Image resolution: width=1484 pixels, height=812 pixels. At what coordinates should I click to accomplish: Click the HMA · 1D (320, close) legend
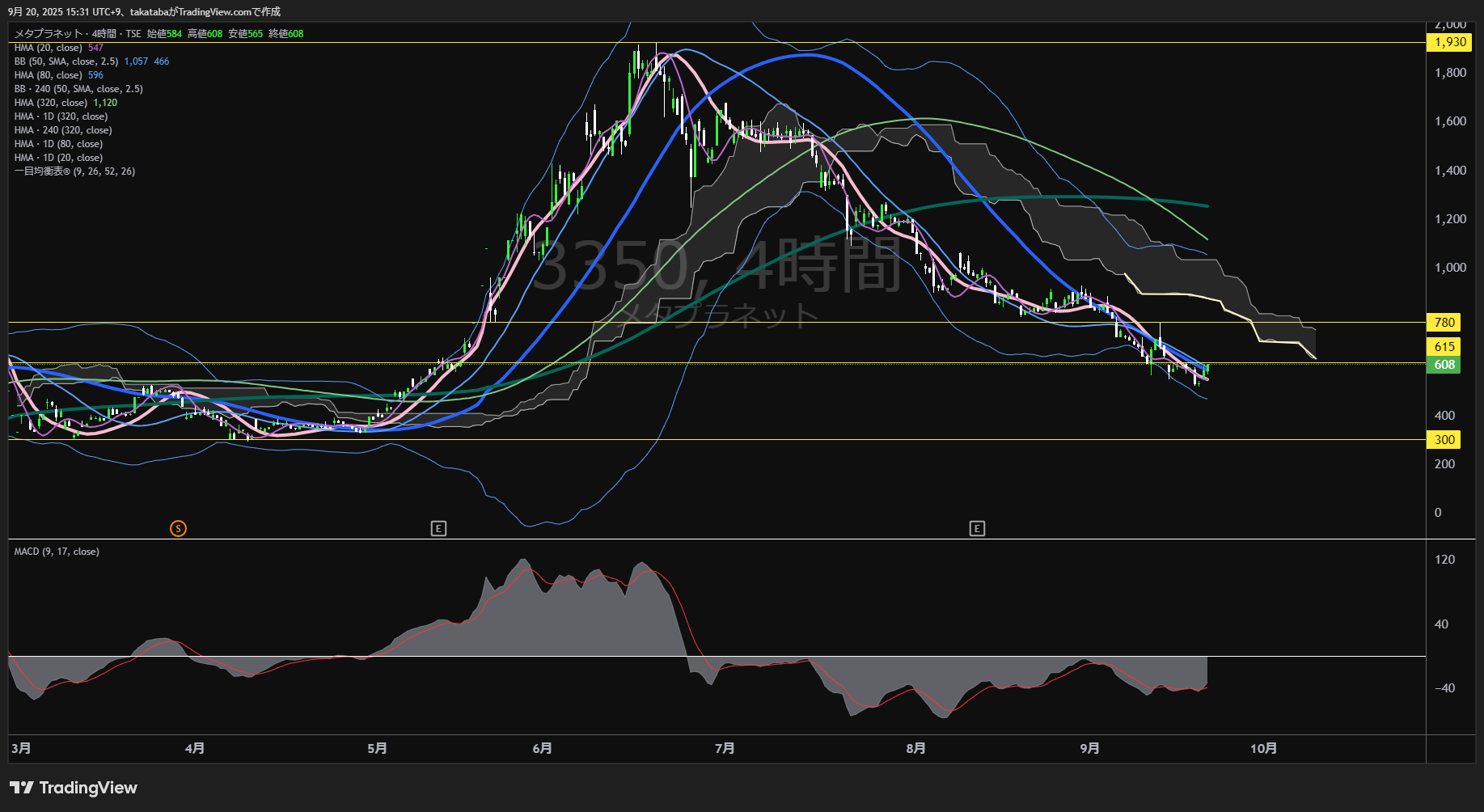click(x=61, y=116)
